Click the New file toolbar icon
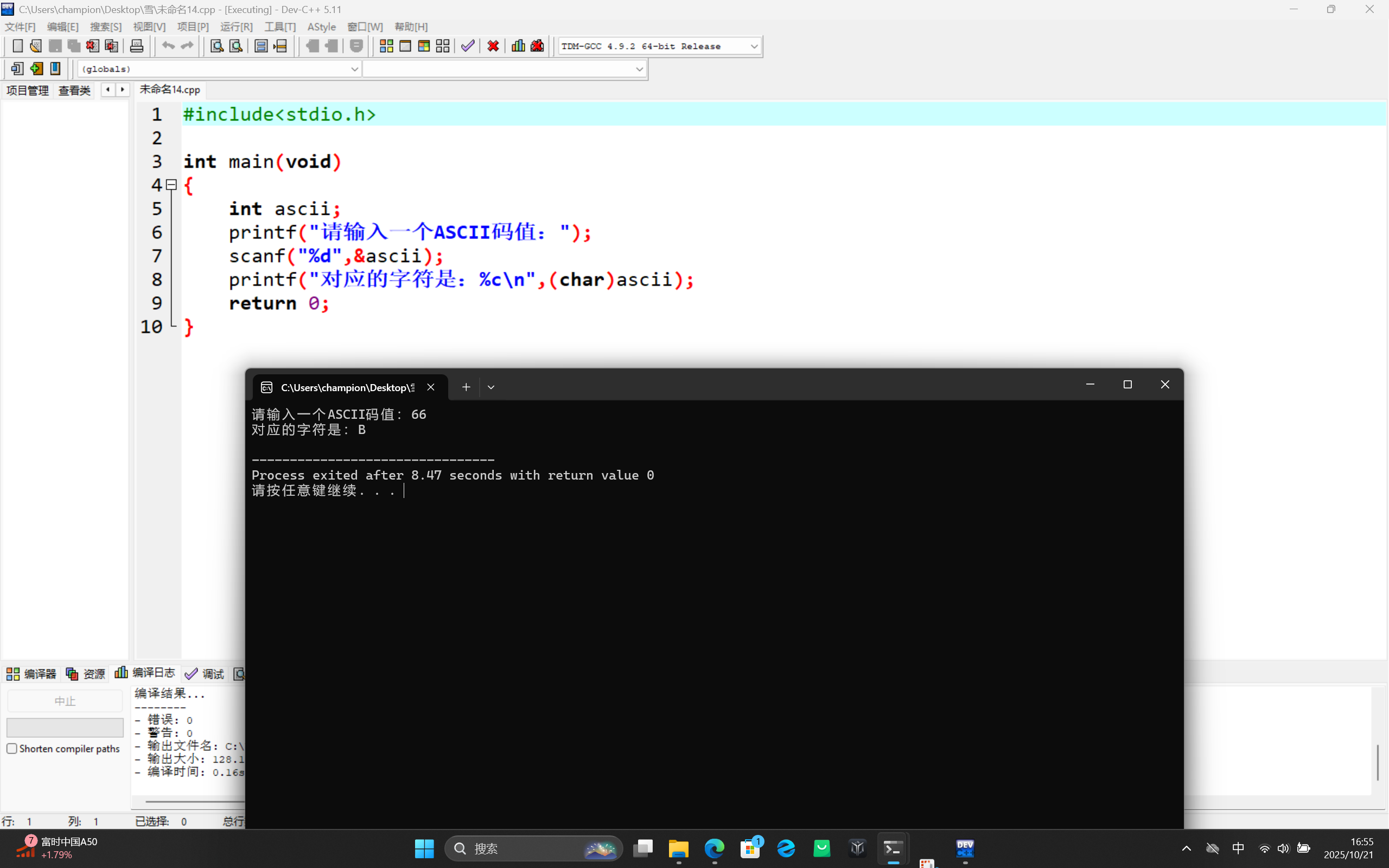The width and height of the screenshot is (1389, 868). (17, 46)
